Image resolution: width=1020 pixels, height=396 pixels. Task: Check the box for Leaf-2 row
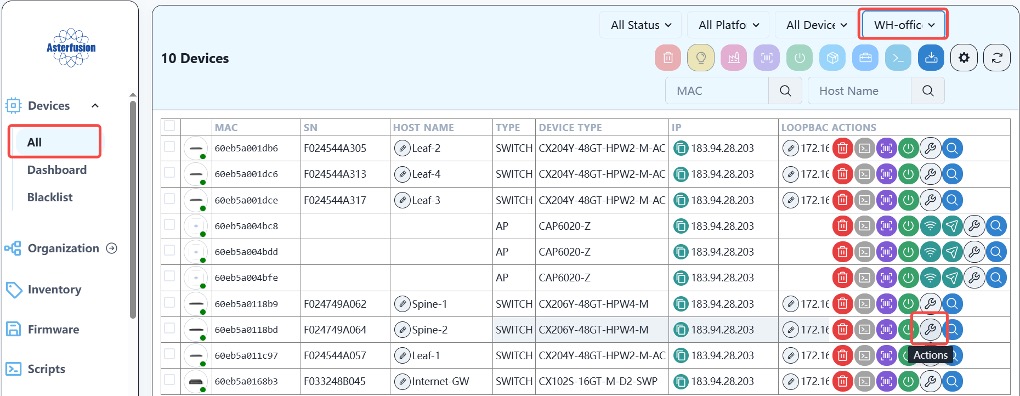[170, 147]
